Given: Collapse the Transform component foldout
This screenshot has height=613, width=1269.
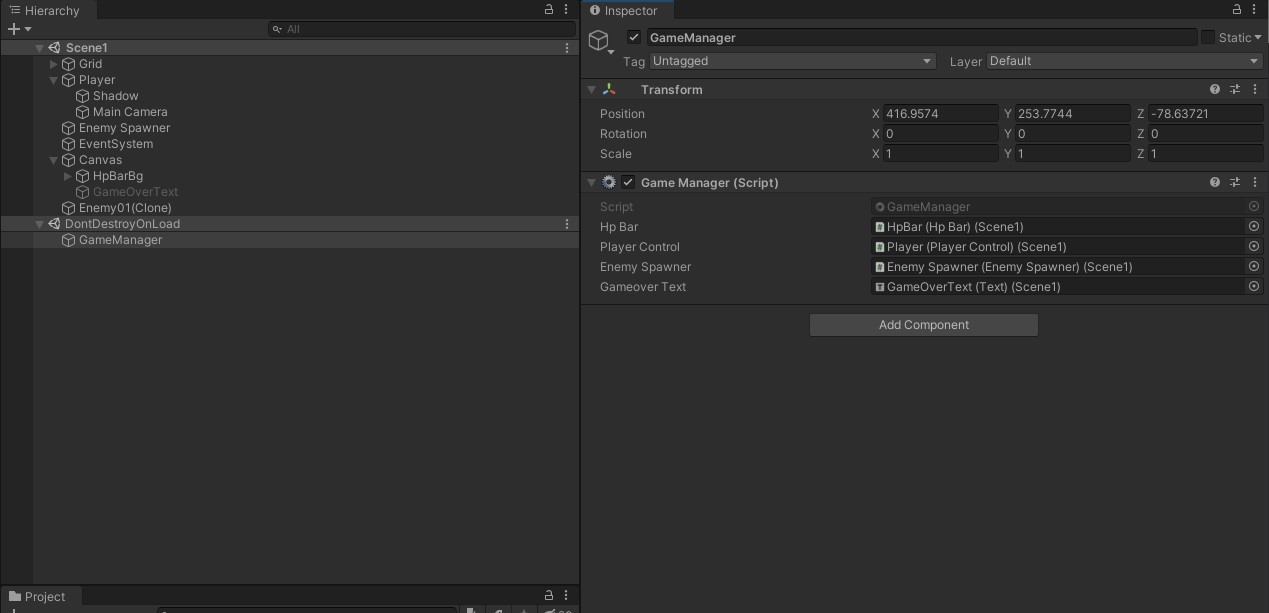Looking at the screenshot, I should pyautogui.click(x=592, y=89).
